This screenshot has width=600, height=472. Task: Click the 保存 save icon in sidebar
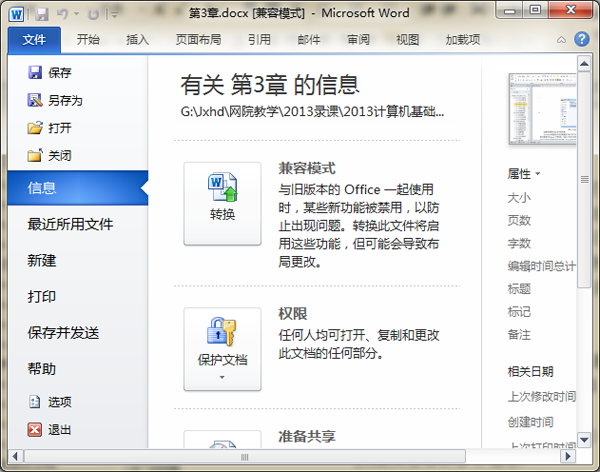pyautogui.click(x=35, y=72)
